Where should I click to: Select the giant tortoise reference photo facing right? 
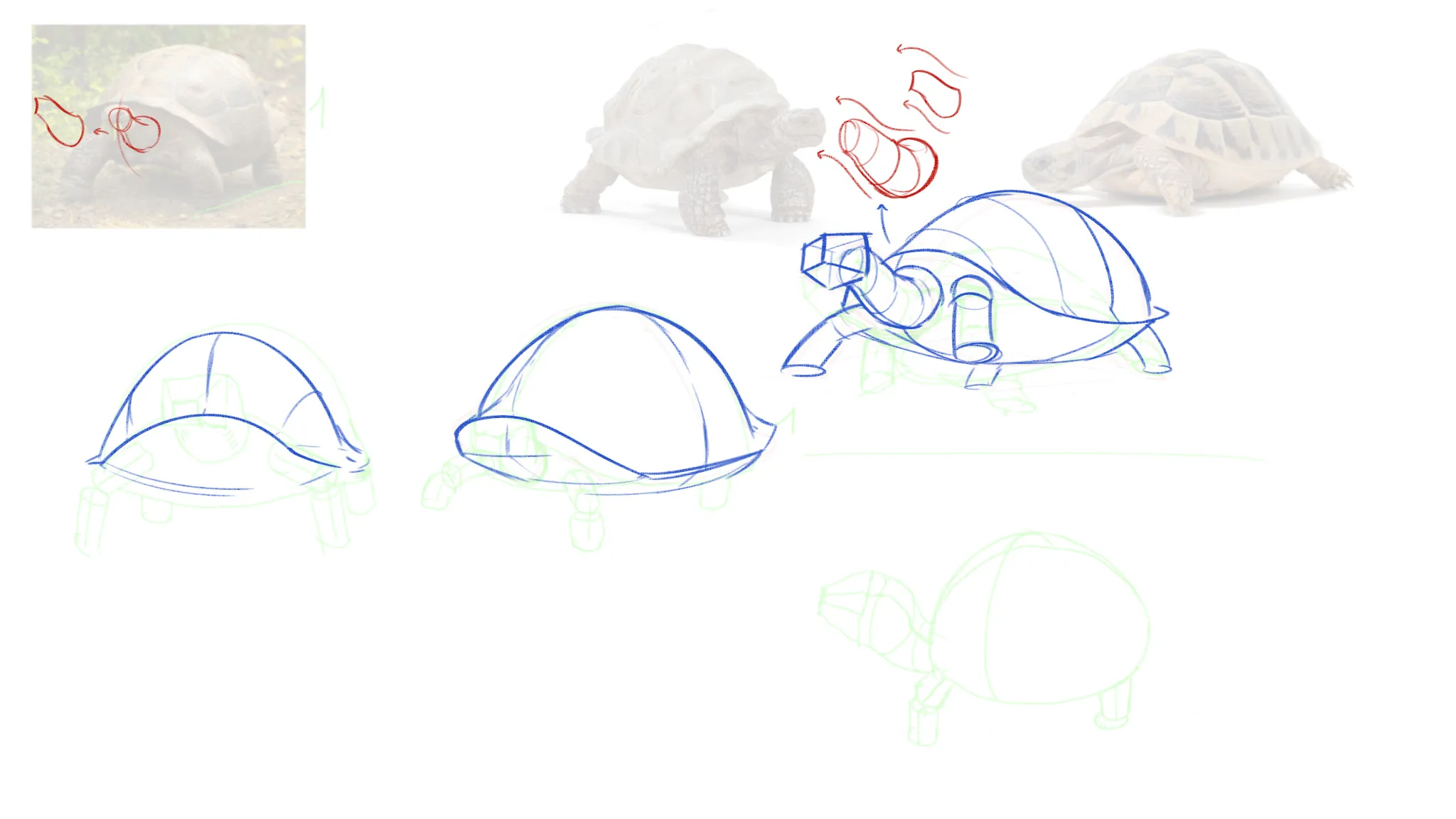coord(693,140)
